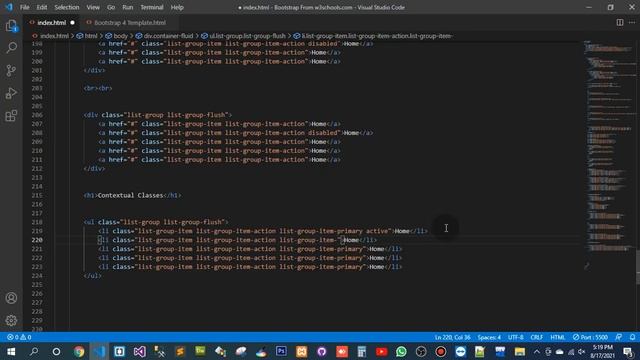Open the Help menu
Viewport: 640px width, 360px height.
177,7
